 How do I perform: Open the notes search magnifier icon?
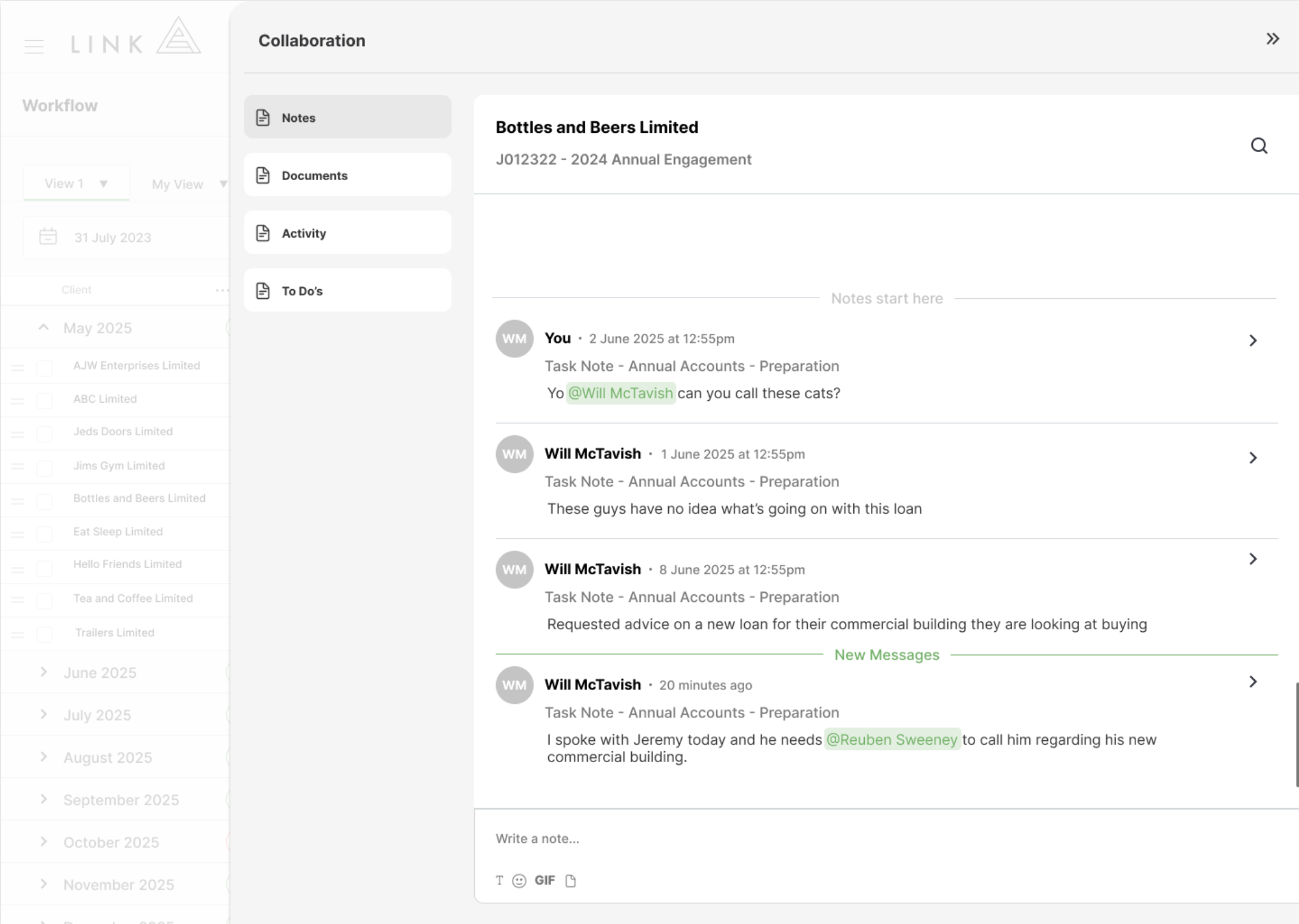coord(1259,146)
